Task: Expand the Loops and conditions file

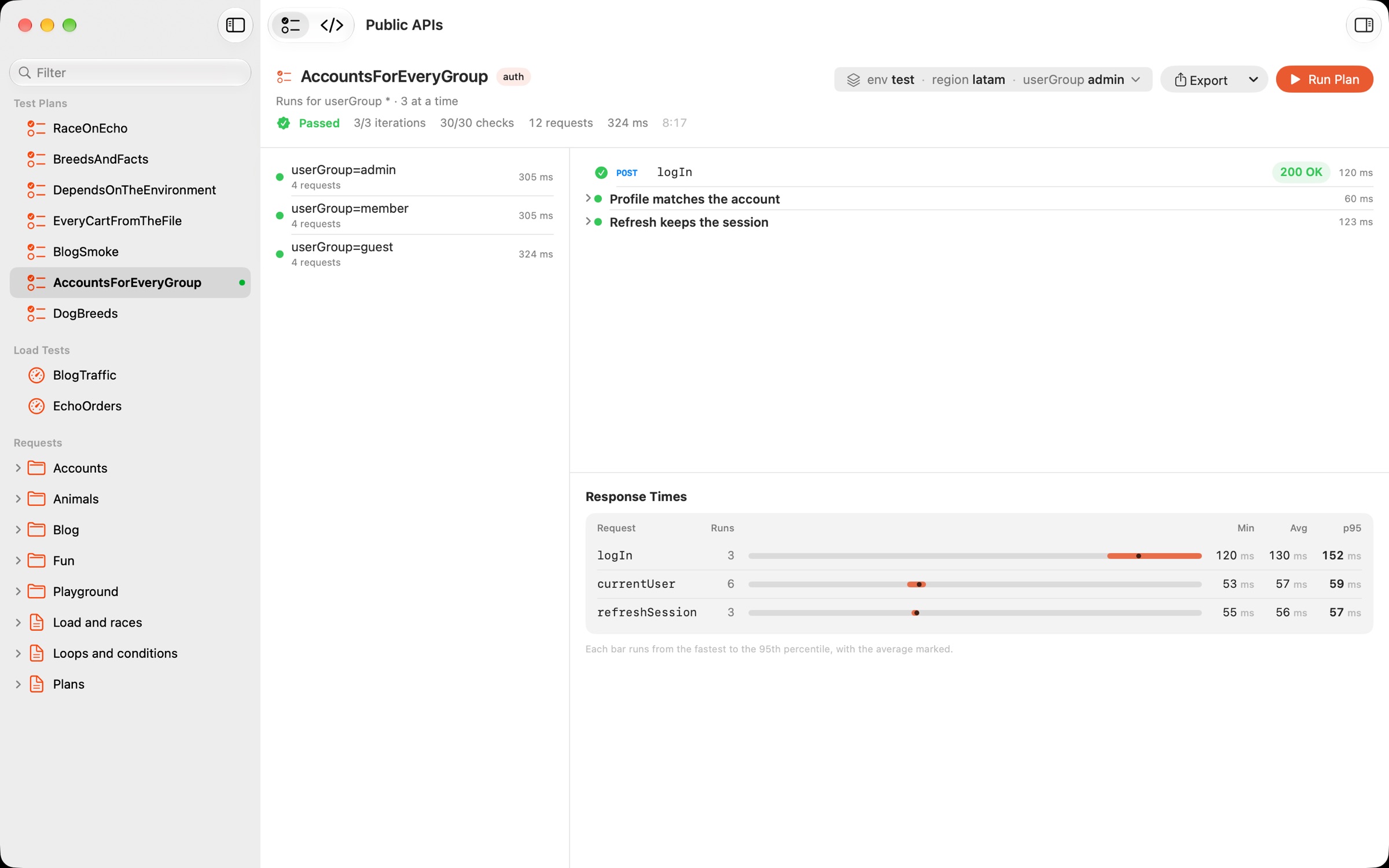Action: click(18, 653)
